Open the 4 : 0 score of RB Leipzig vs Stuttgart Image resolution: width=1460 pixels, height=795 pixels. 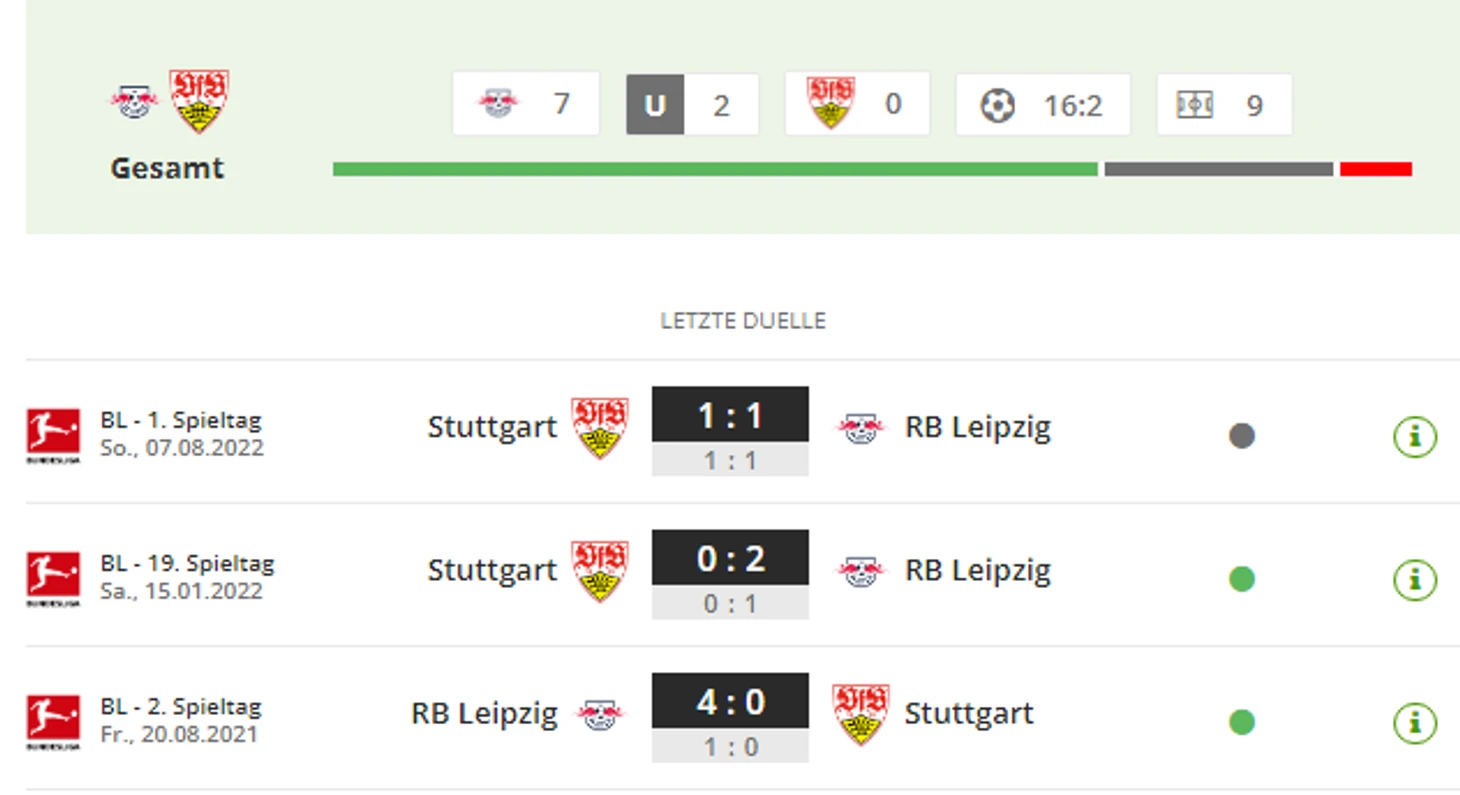pos(730,700)
